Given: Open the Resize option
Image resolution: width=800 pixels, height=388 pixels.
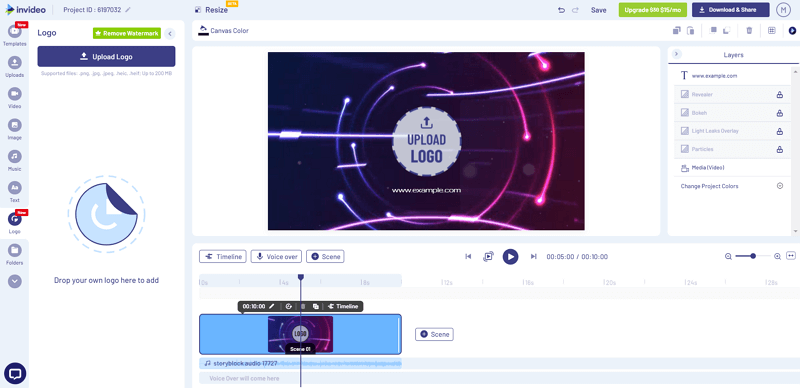Looking at the screenshot, I should coord(212,10).
